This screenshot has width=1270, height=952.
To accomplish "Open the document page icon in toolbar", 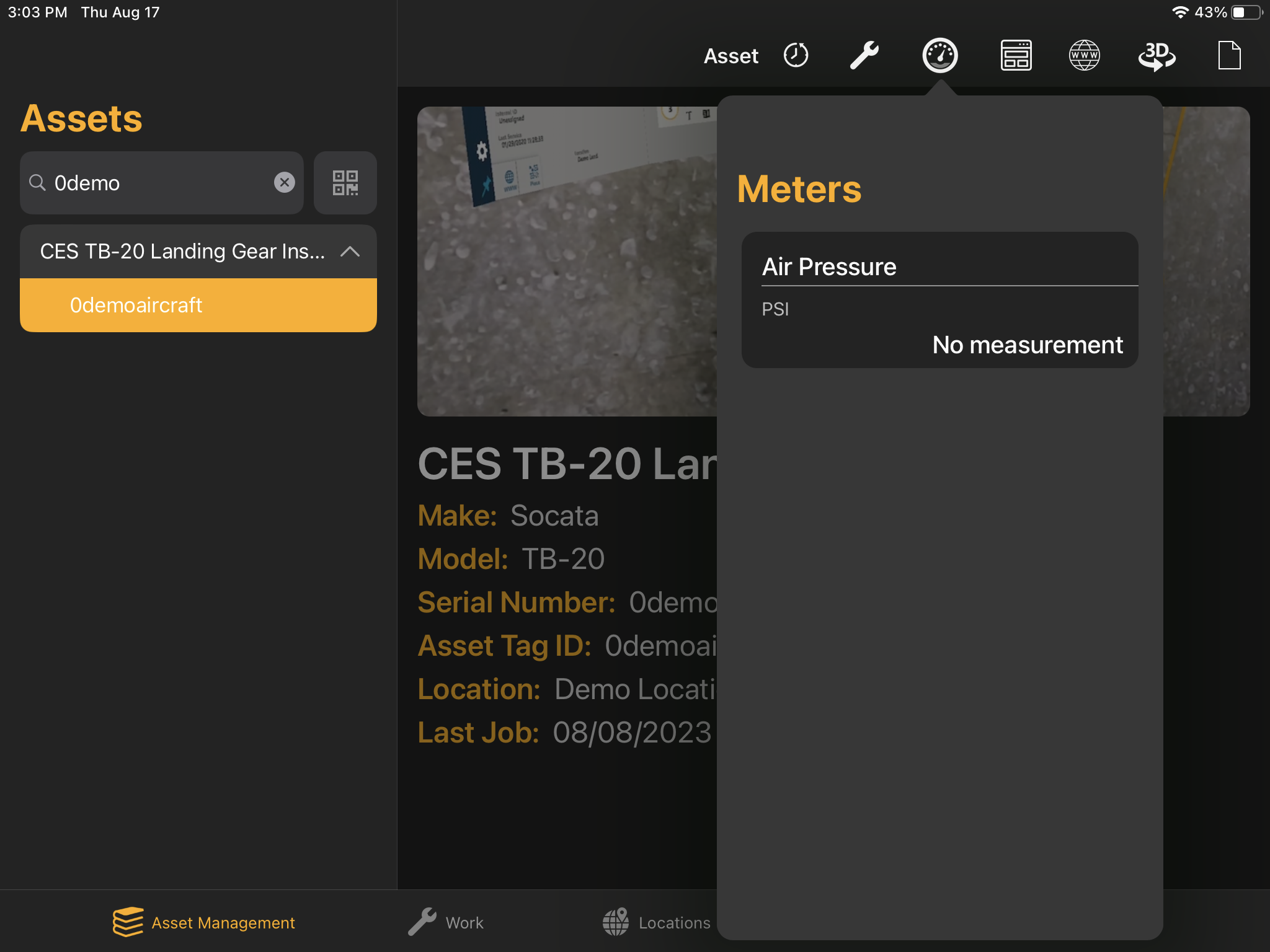I will pyautogui.click(x=1230, y=55).
